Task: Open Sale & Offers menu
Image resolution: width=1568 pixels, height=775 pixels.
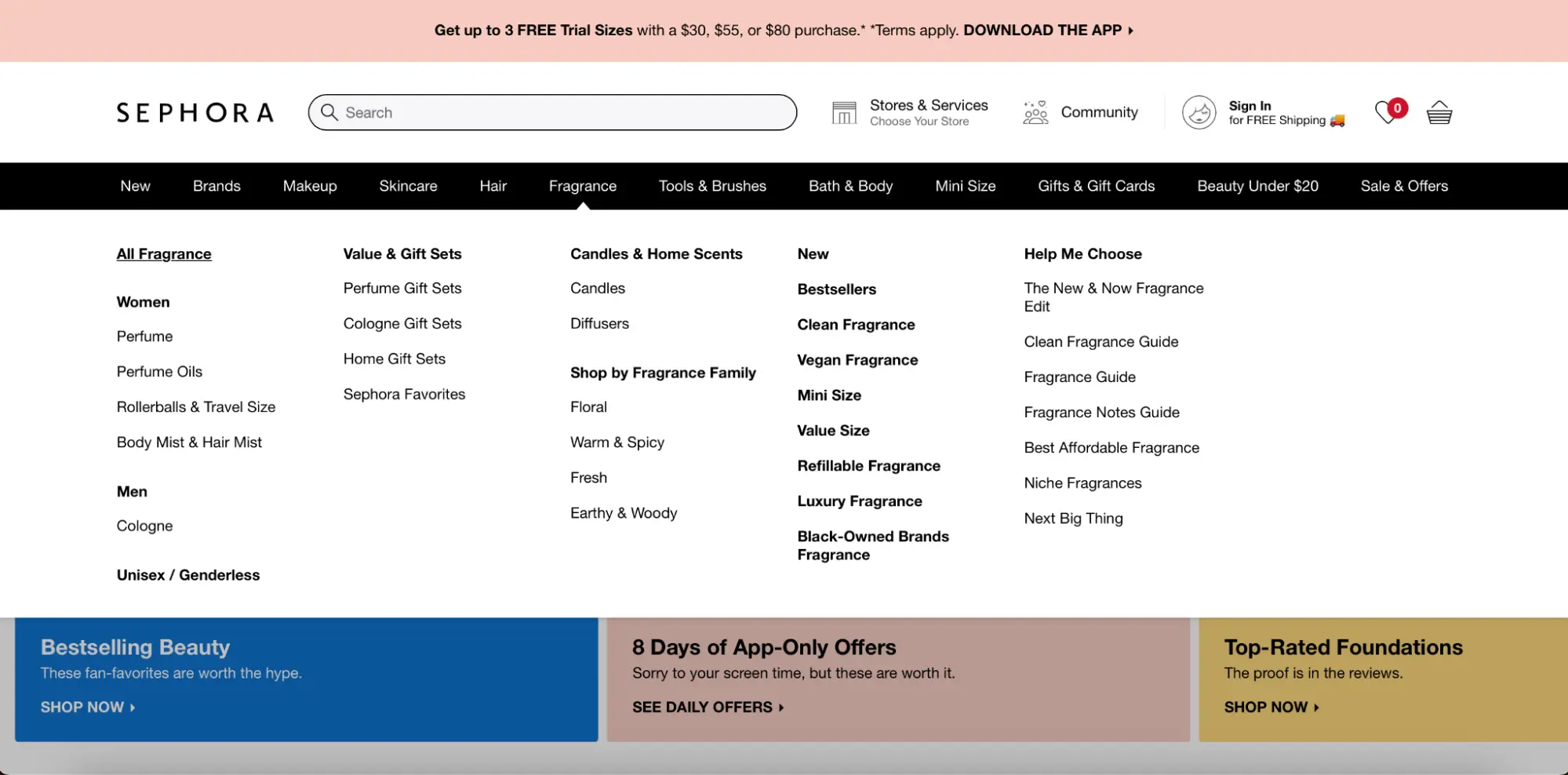Action: tap(1404, 186)
